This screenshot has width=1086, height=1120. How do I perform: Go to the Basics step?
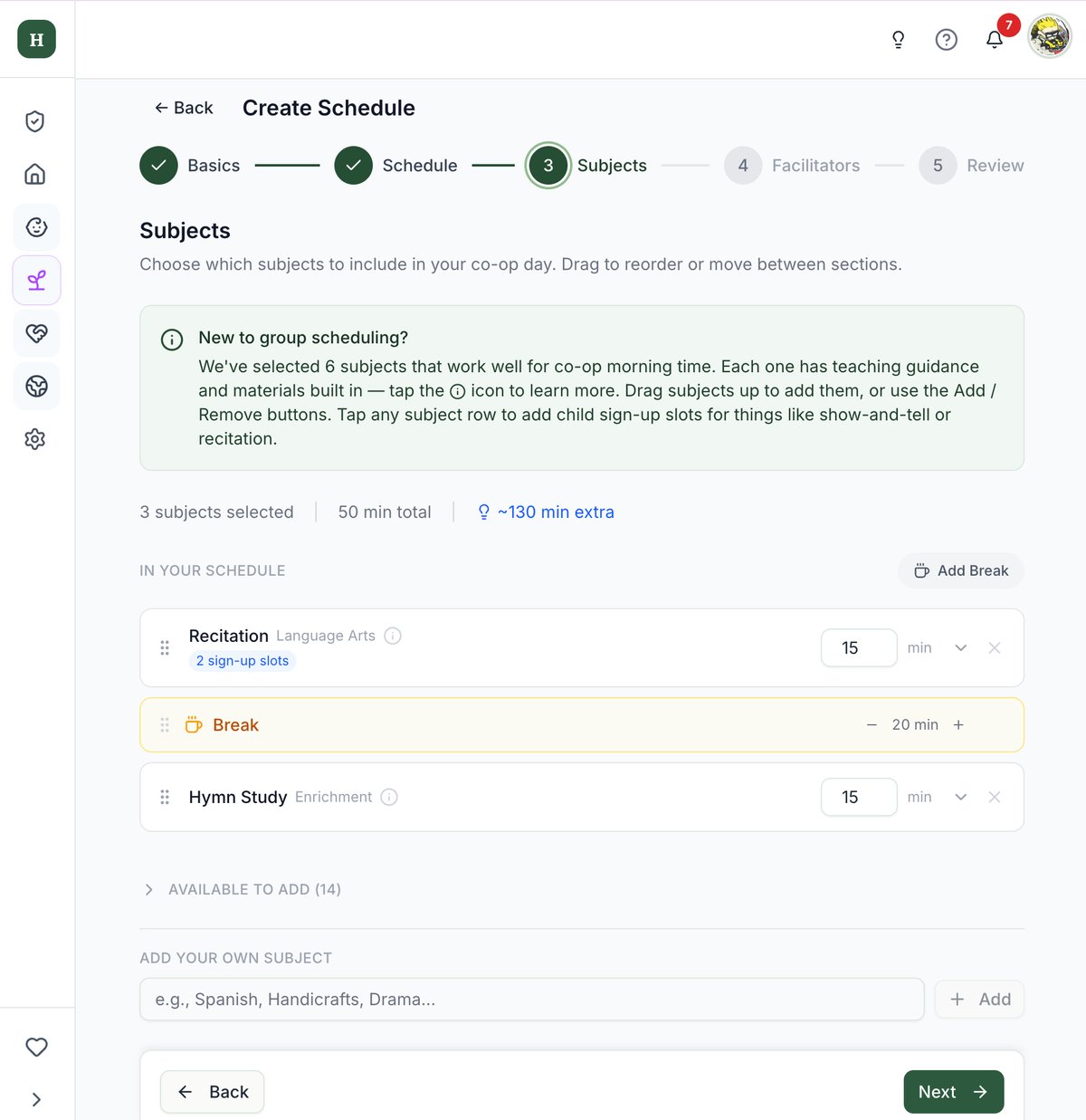pos(190,166)
